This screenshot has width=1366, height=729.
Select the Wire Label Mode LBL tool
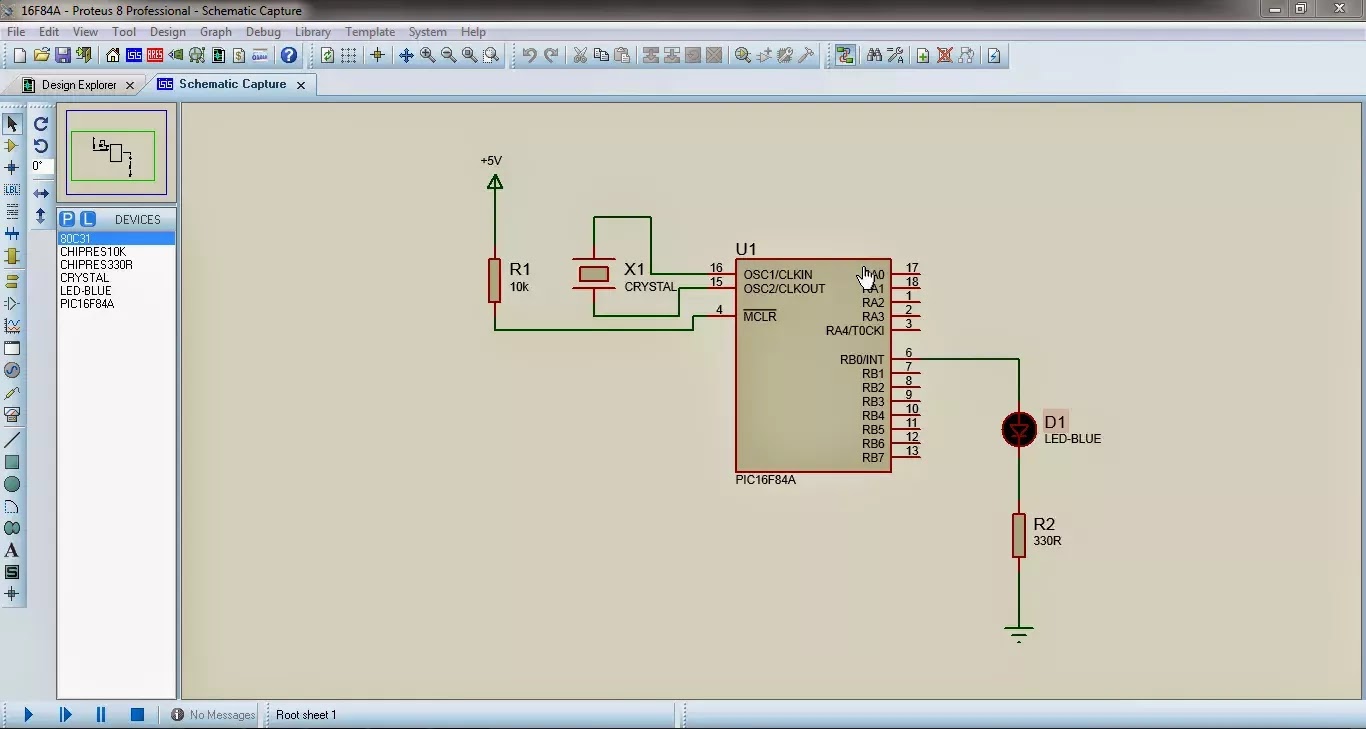[12, 190]
